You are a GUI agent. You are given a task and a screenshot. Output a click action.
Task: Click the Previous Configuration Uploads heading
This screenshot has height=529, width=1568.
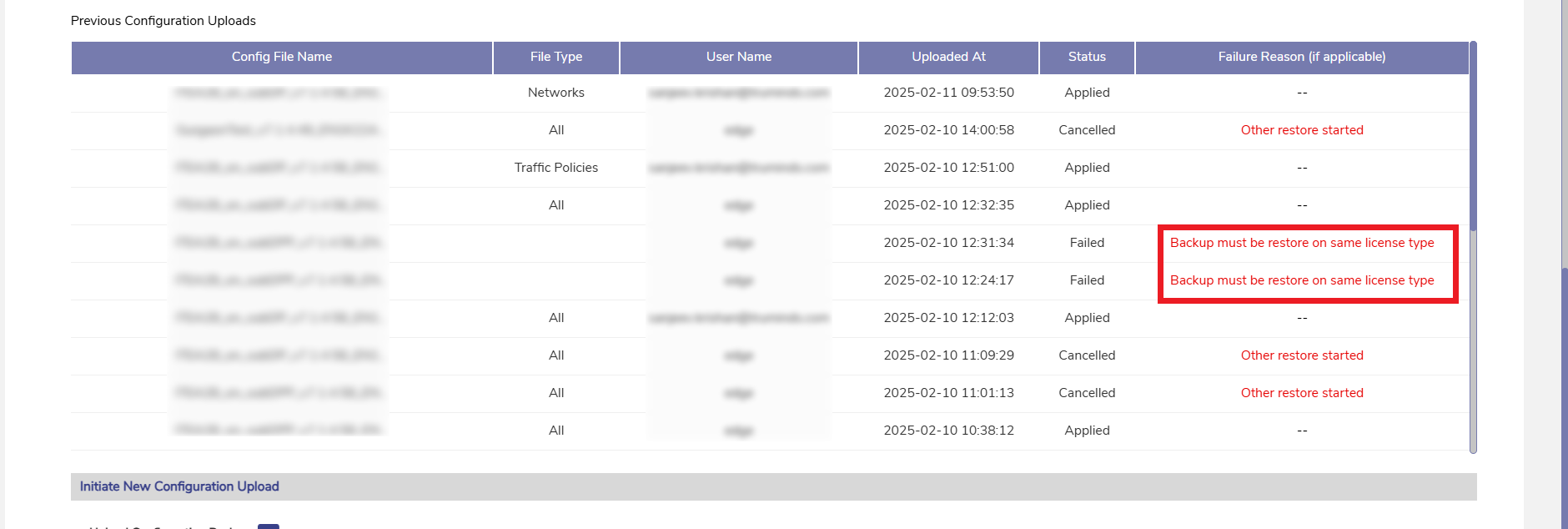163,21
